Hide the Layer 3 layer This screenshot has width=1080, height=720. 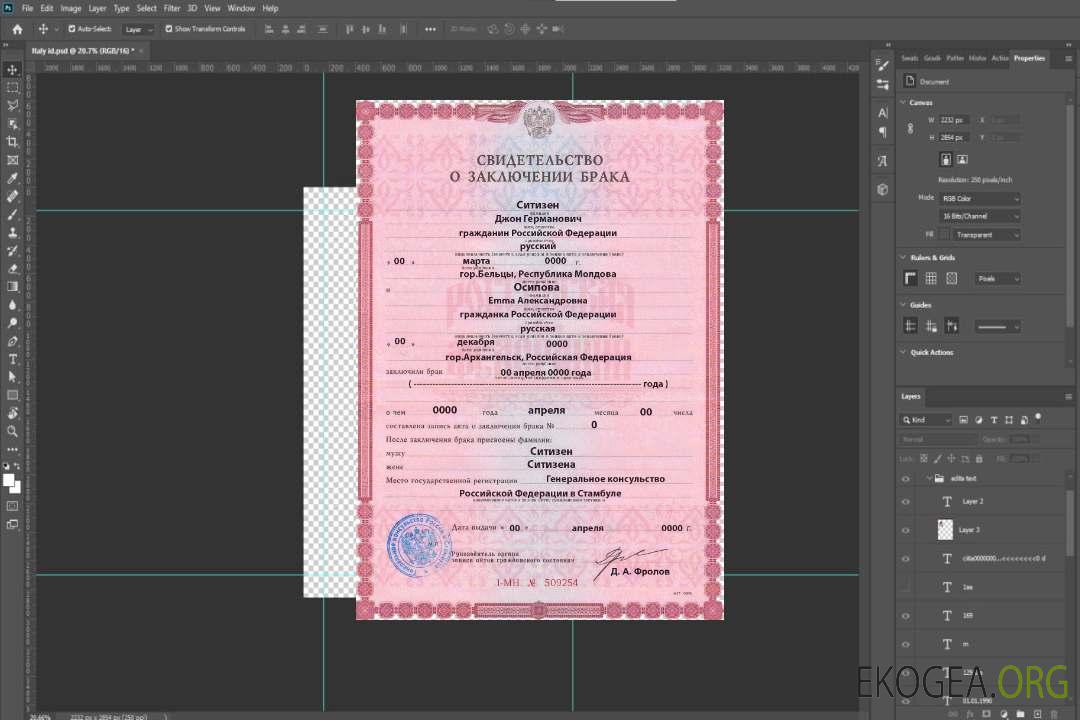coord(906,531)
